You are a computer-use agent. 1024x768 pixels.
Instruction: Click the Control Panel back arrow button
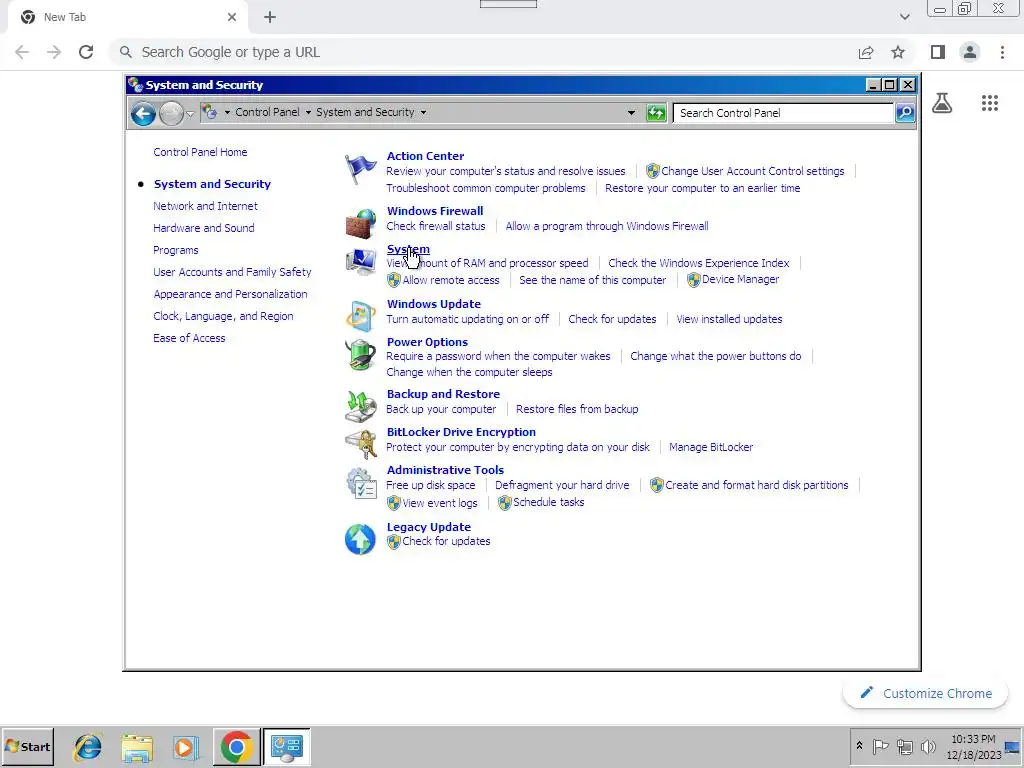143,114
